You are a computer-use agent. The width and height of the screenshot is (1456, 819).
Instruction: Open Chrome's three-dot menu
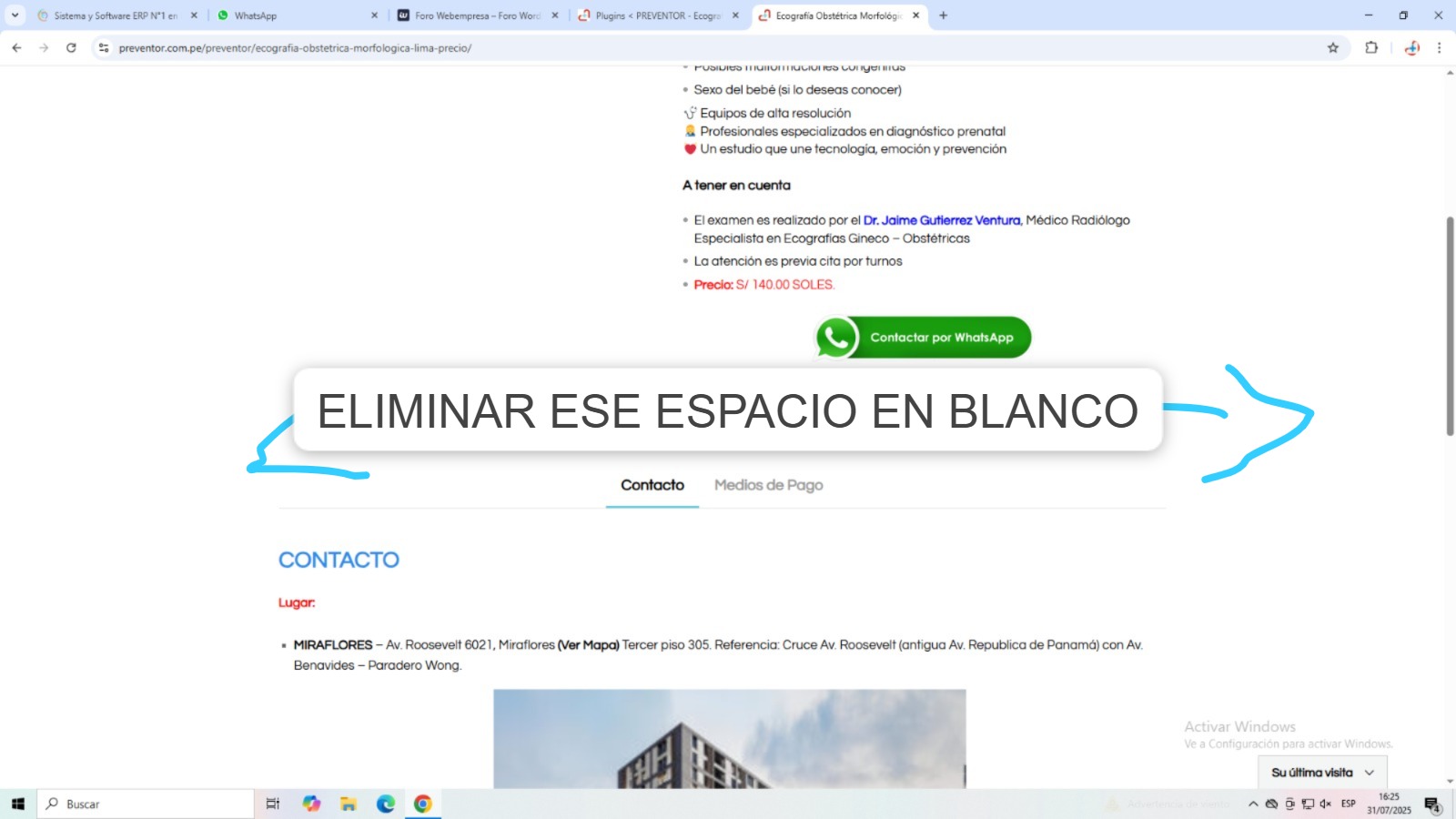(1439, 48)
